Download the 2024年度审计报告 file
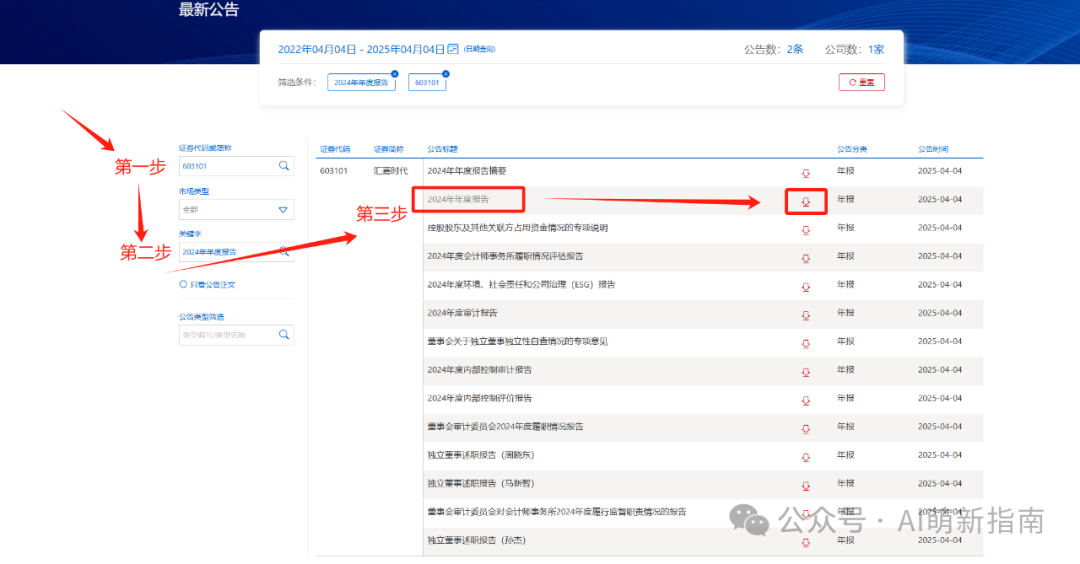This screenshot has height=564, width=1080. (x=805, y=315)
